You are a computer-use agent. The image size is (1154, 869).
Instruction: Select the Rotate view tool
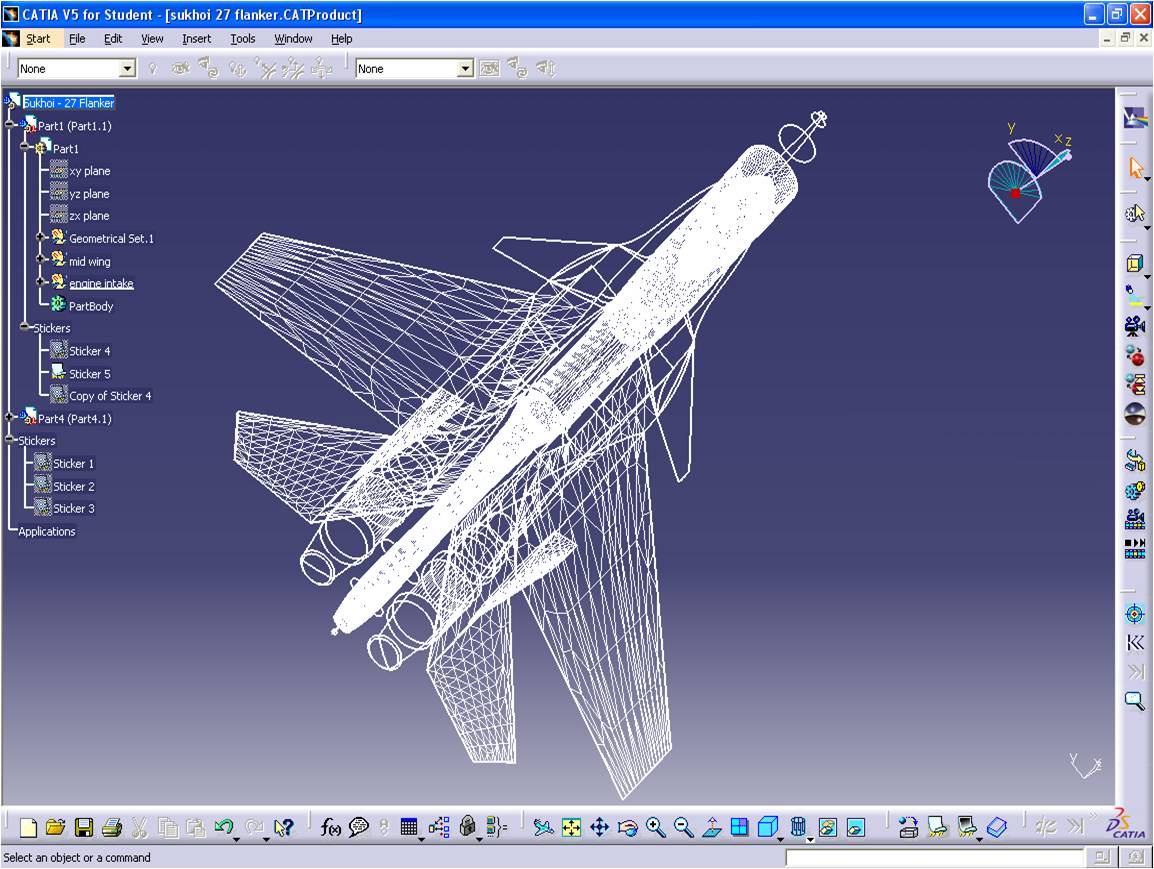click(x=628, y=828)
